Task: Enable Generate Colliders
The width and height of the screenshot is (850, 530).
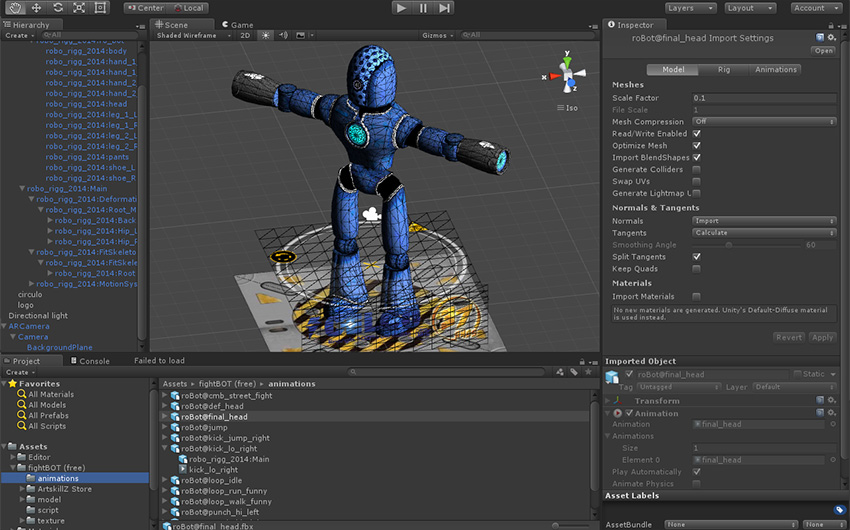Action: [697, 169]
